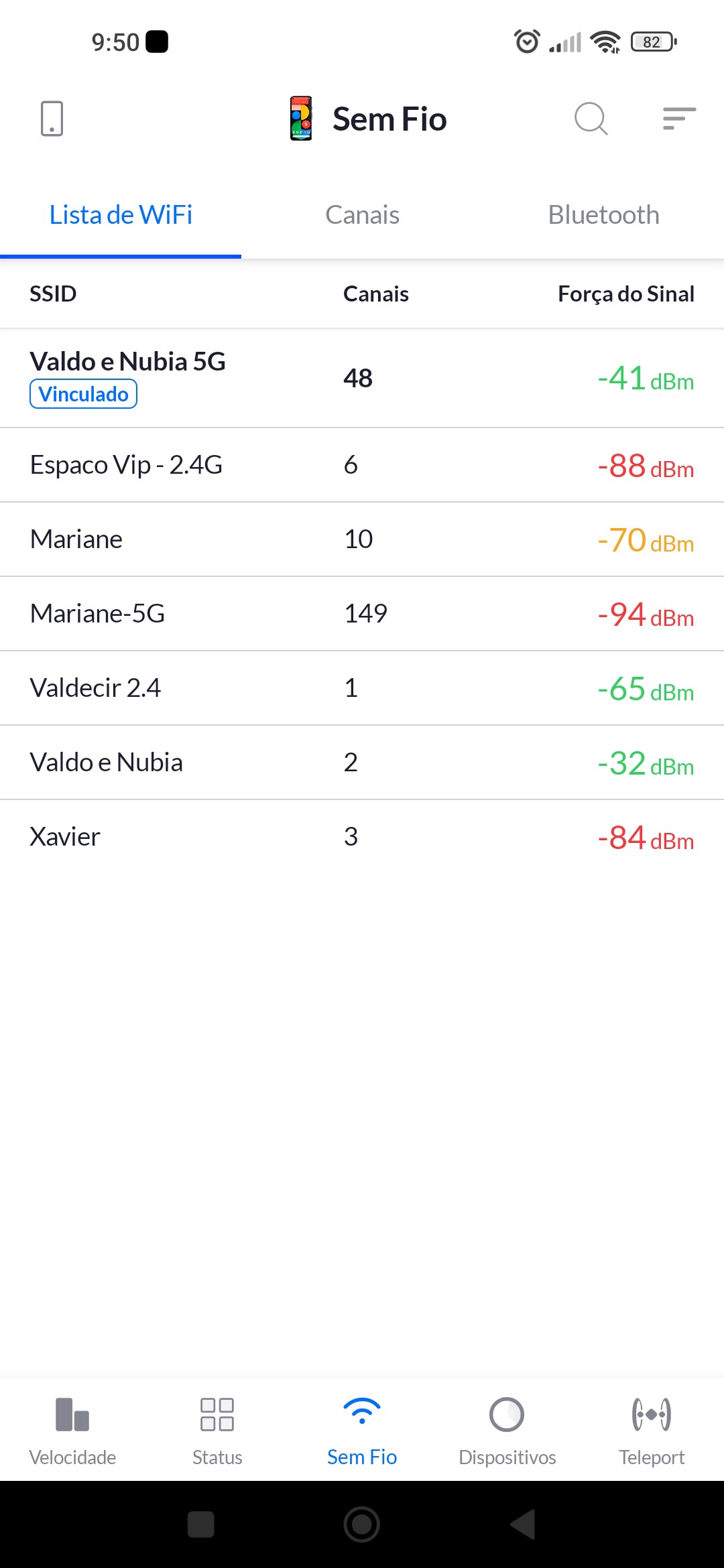Sort by the Força do Sinal header
This screenshot has width=724, height=1568.
point(625,293)
